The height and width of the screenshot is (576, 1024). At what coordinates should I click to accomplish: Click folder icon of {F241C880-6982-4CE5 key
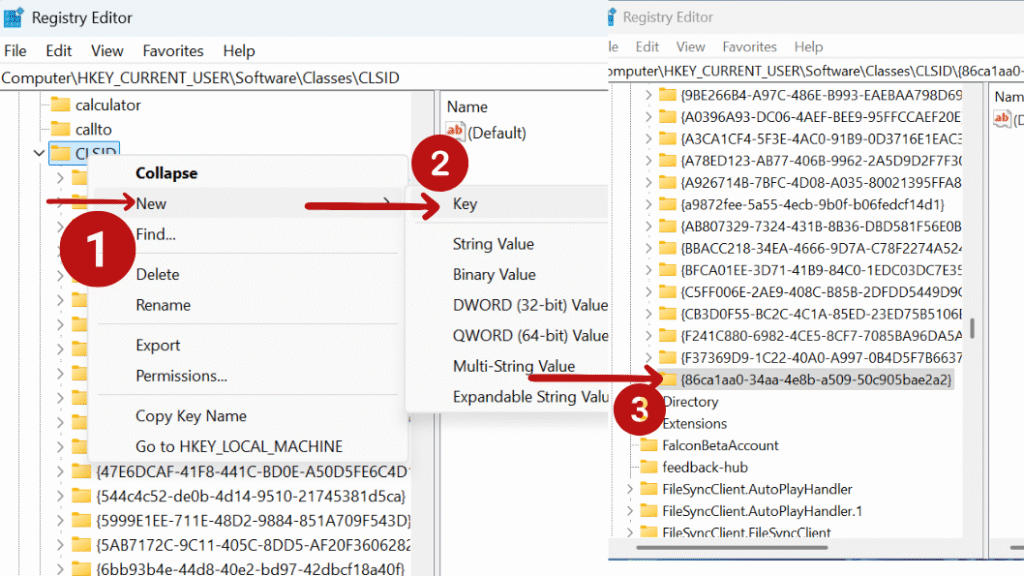[x=667, y=336]
